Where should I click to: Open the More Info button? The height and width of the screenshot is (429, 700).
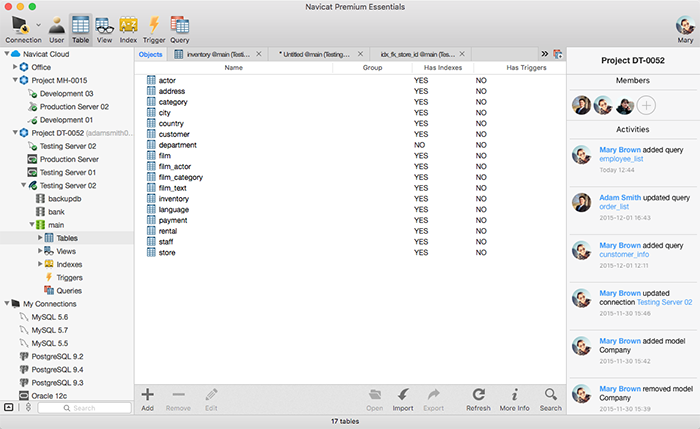pos(514,400)
